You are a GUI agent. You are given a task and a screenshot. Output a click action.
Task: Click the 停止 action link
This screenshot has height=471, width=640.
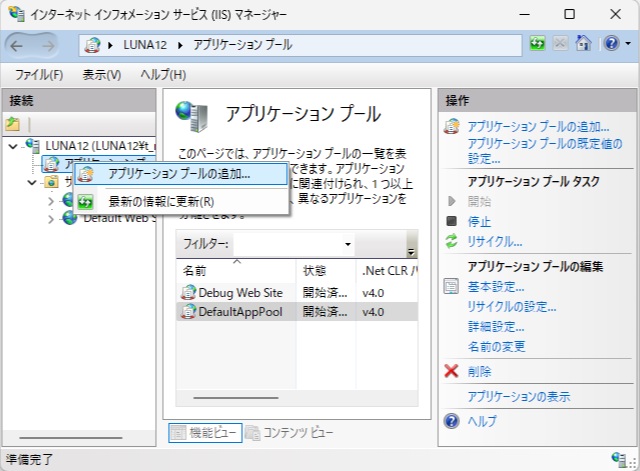[x=479, y=222]
